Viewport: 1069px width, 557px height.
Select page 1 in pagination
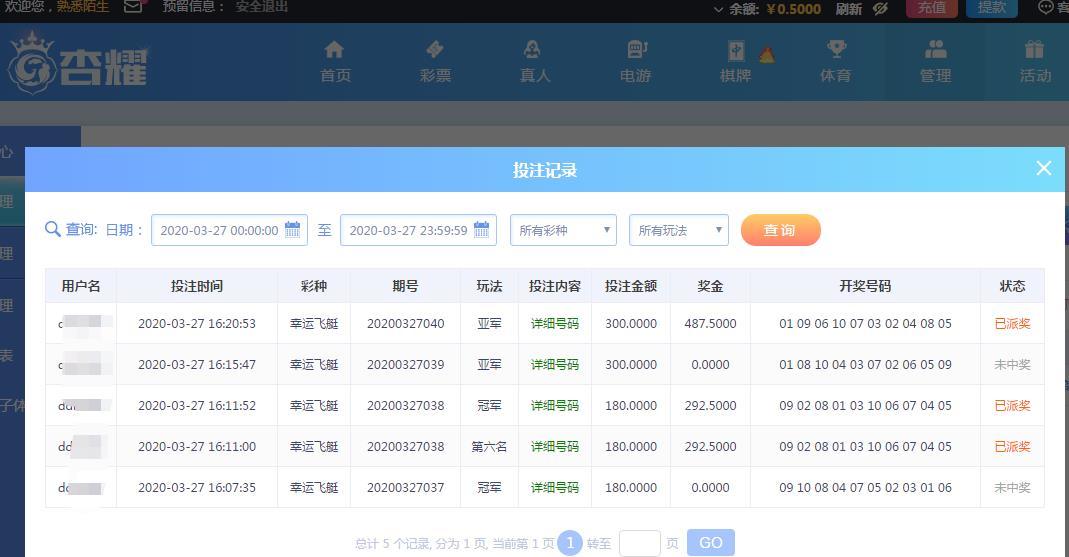click(570, 543)
